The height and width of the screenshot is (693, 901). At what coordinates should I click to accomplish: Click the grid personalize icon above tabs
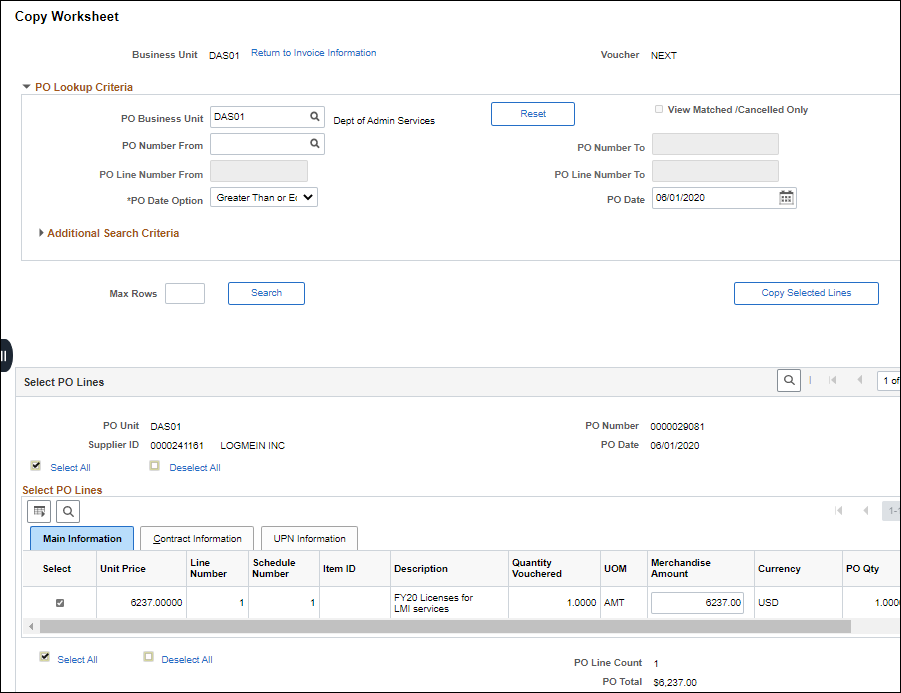40,512
